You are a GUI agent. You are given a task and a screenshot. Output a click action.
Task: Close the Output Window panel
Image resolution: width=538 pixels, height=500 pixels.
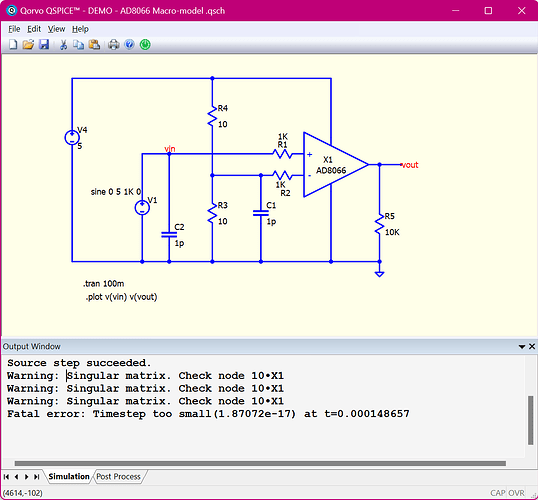[532, 347]
